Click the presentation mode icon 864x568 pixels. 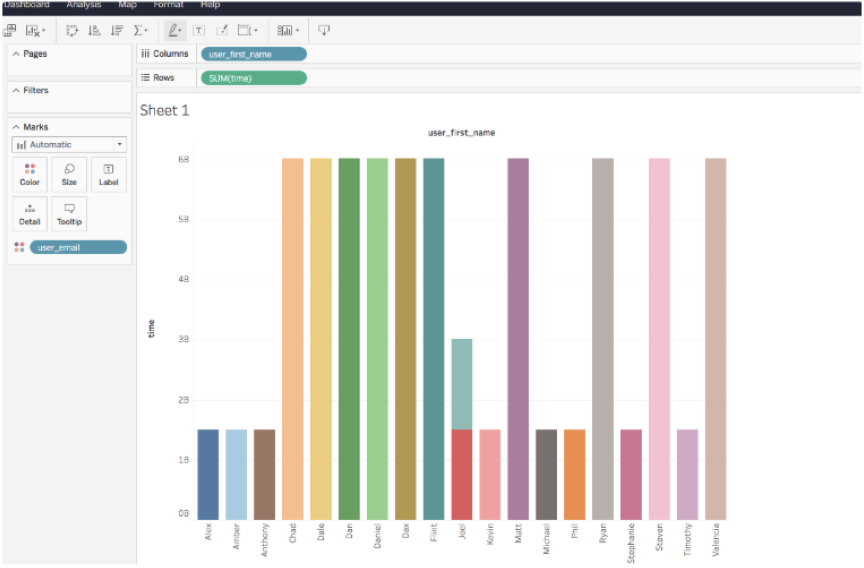click(323, 30)
